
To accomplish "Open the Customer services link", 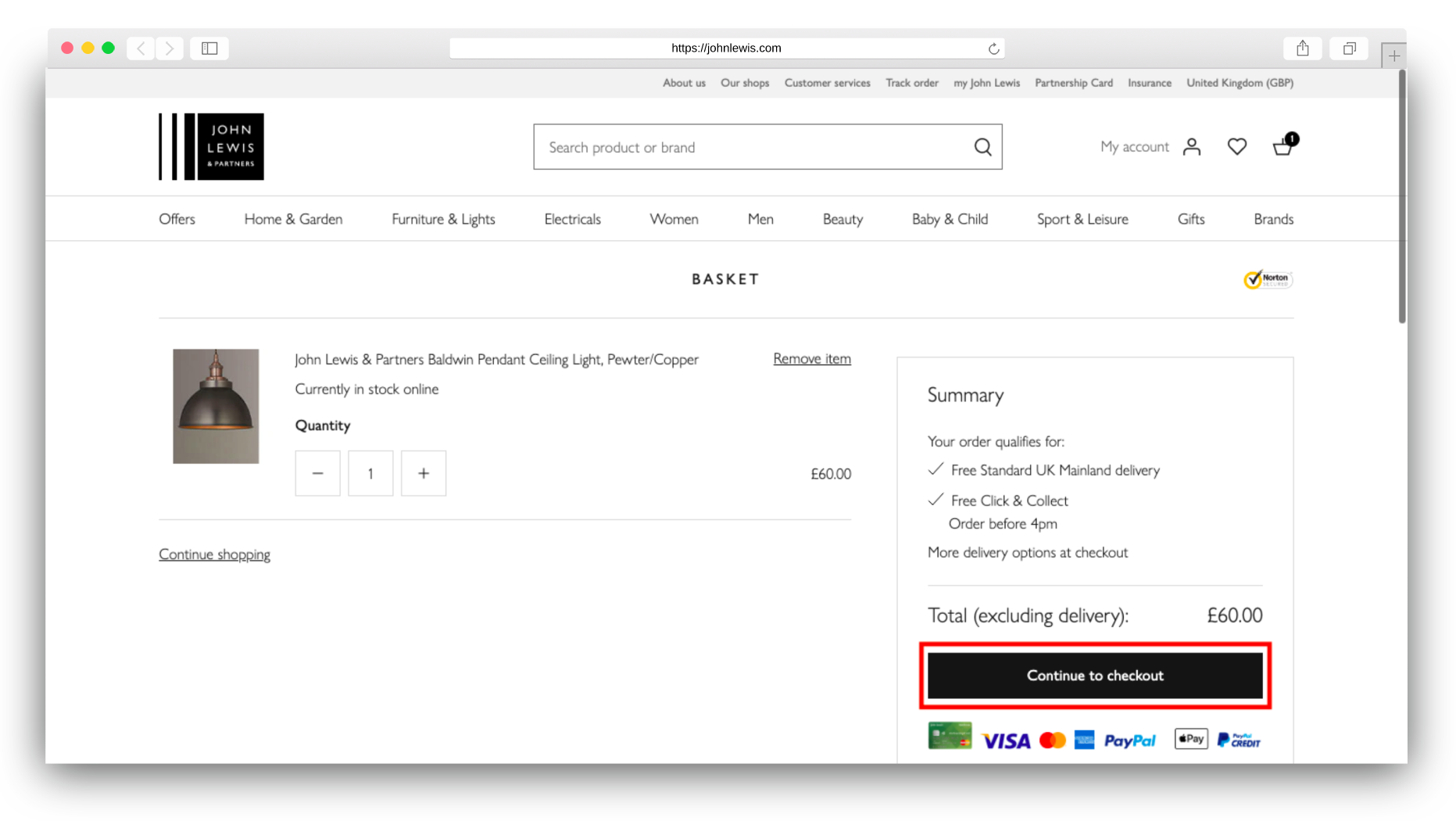I will pyautogui.click(x=827, y=83).
